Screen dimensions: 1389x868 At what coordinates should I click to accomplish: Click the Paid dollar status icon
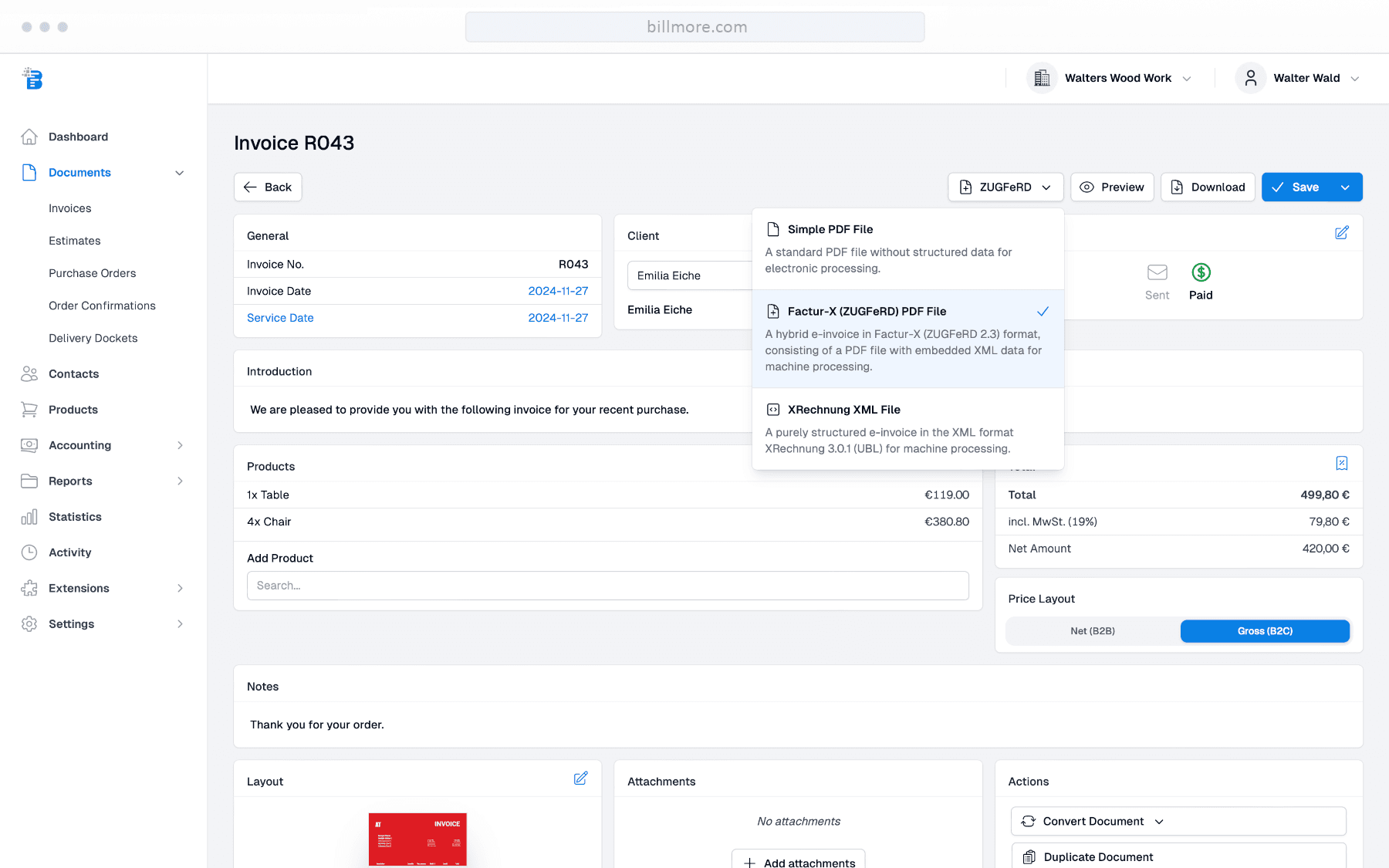[x=1201, y=272]
